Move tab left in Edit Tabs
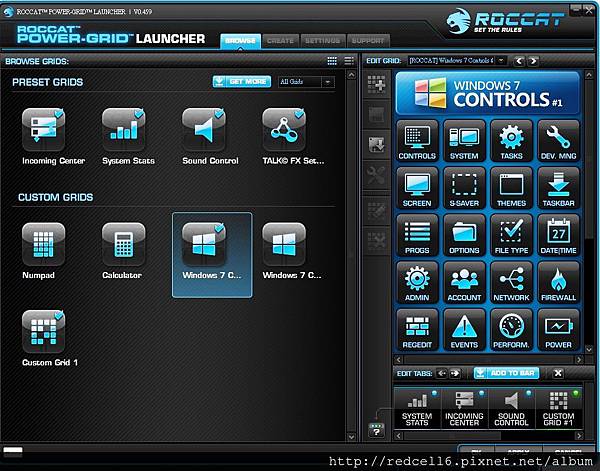The width and height of the screenshot is (600, 471). (x=442, y=373)
